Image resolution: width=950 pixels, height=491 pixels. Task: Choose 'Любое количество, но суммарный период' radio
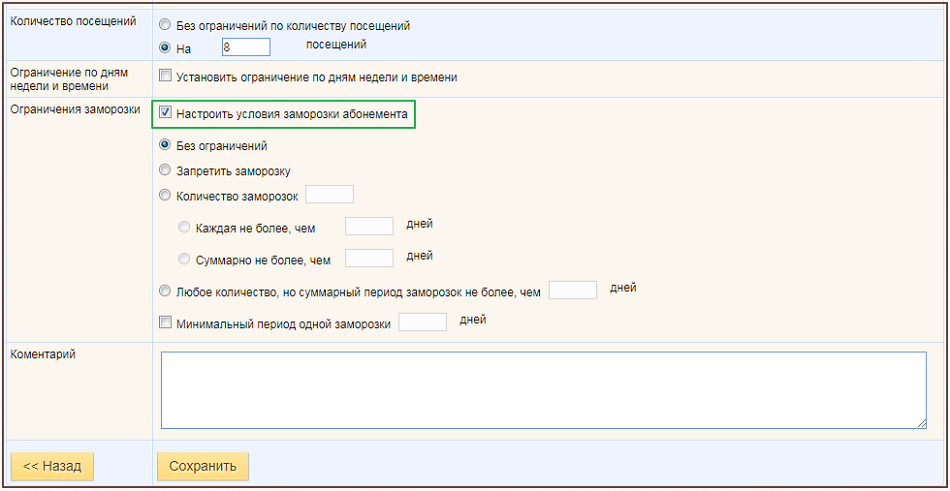pyautogui.click(x=165, y=292)
